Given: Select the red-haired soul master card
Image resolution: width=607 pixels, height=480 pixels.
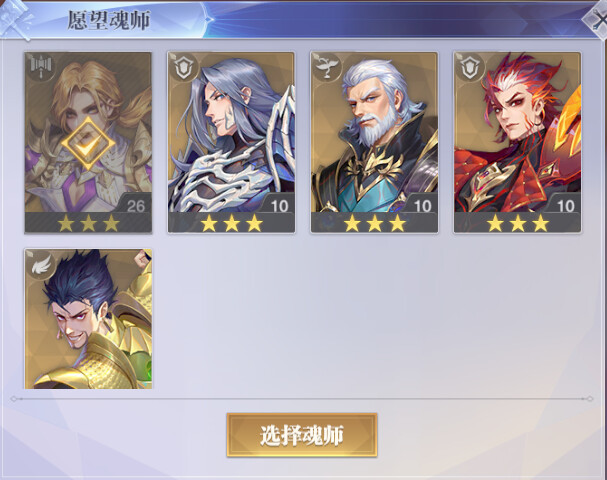Looking at the screenshot, I should tap(518, 142).
